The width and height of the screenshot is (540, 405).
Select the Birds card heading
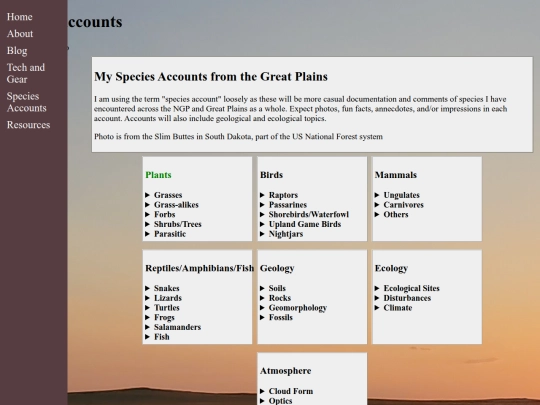(271, 175)
